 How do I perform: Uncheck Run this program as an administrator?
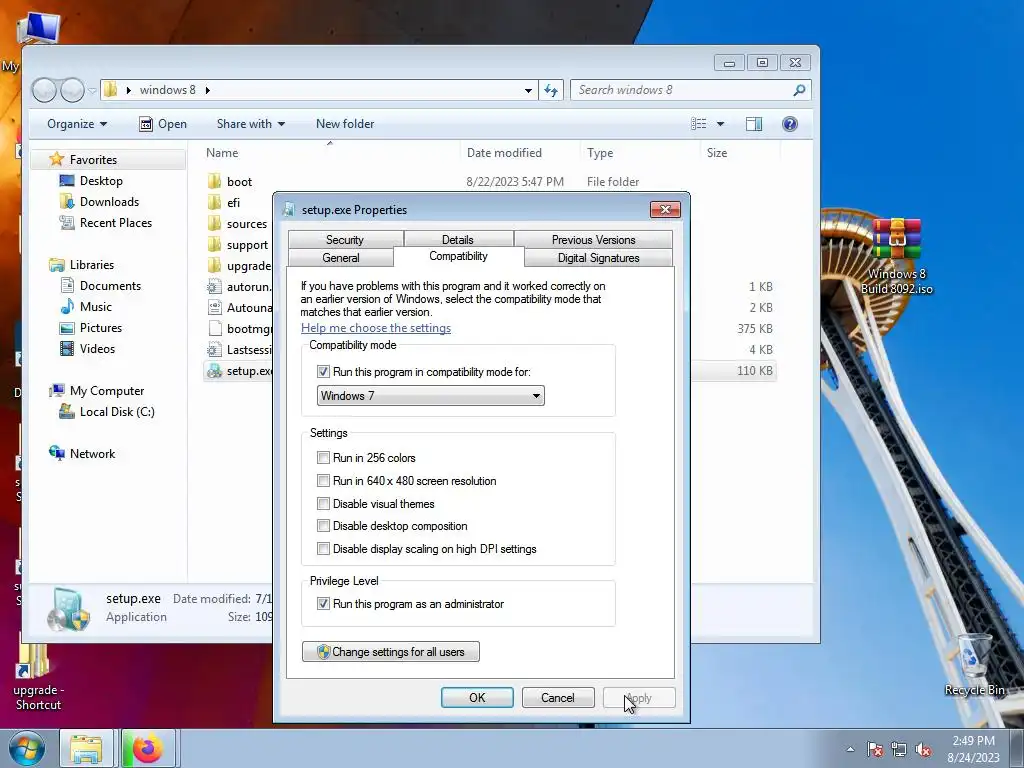point(323,603)
